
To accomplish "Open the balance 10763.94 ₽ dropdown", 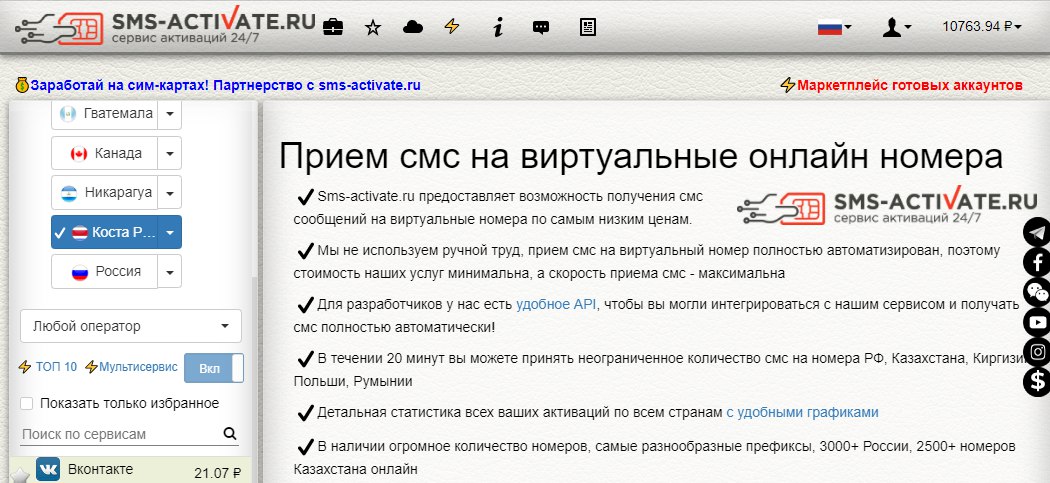I will coord(982,27).
